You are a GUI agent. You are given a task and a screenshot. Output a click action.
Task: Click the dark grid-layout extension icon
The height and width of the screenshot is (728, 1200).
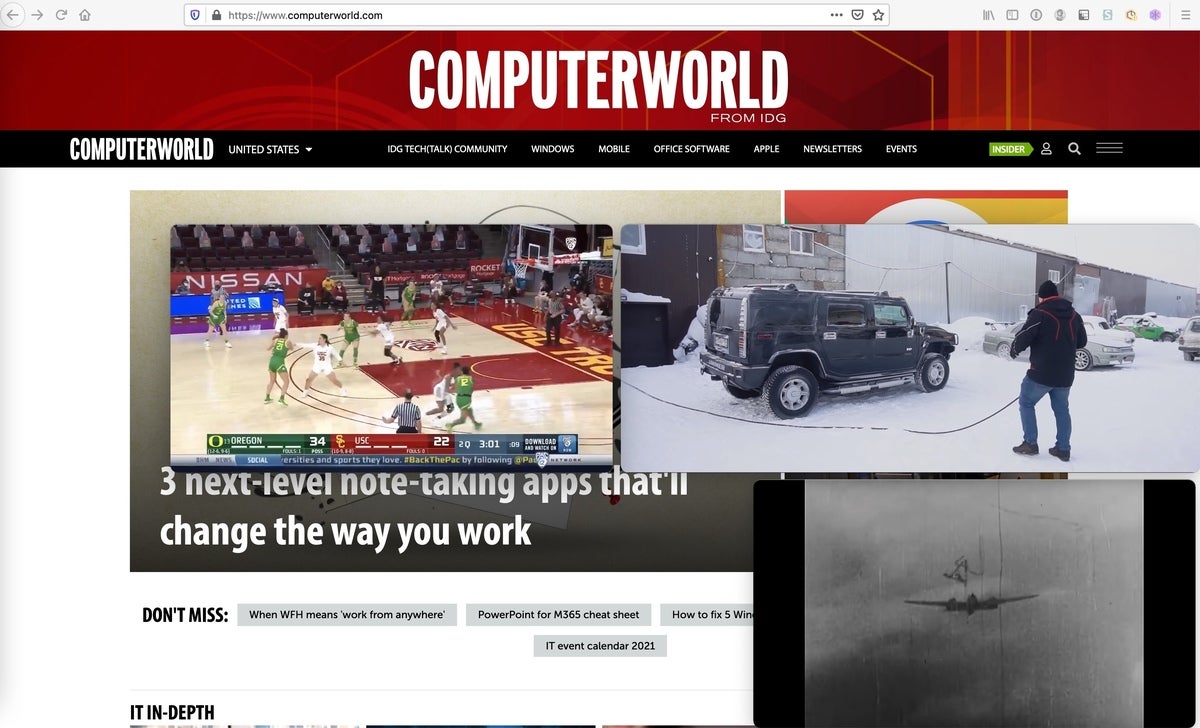[x=1083, y=15]
